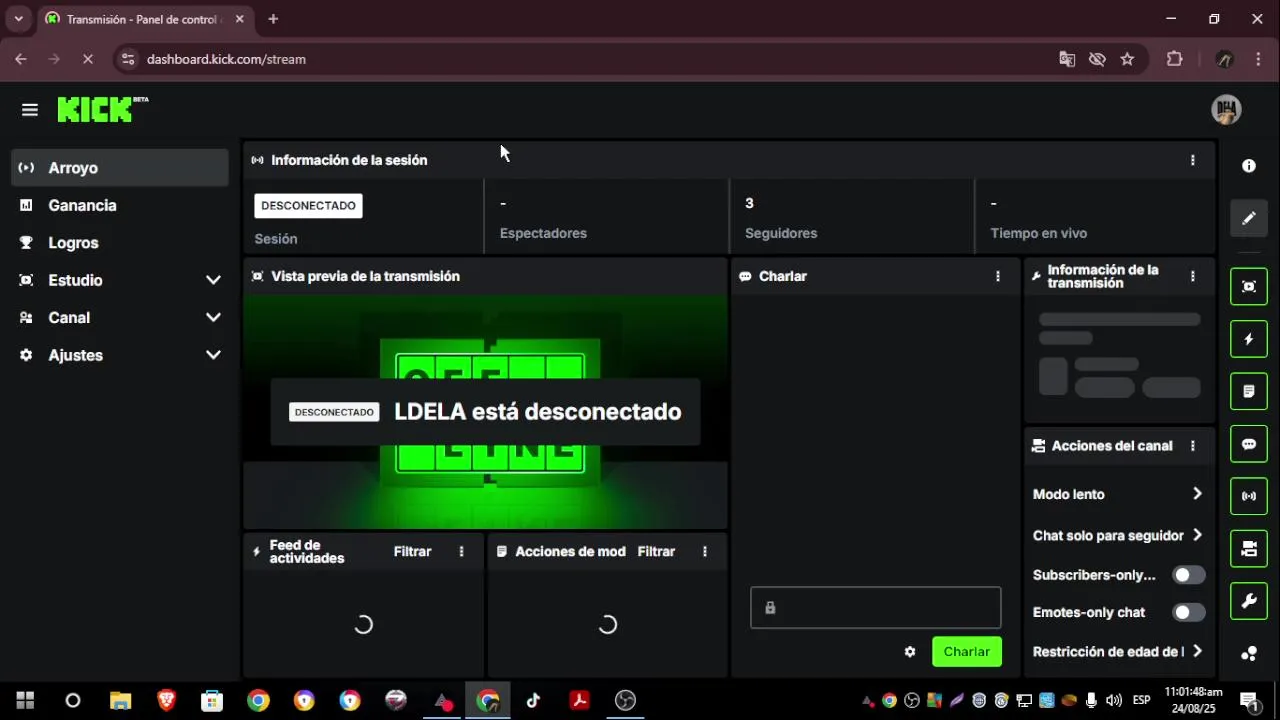Open OBS Studio from the taskbar
The height and width of the screenshot is (720, 1280).
(625, 700)
